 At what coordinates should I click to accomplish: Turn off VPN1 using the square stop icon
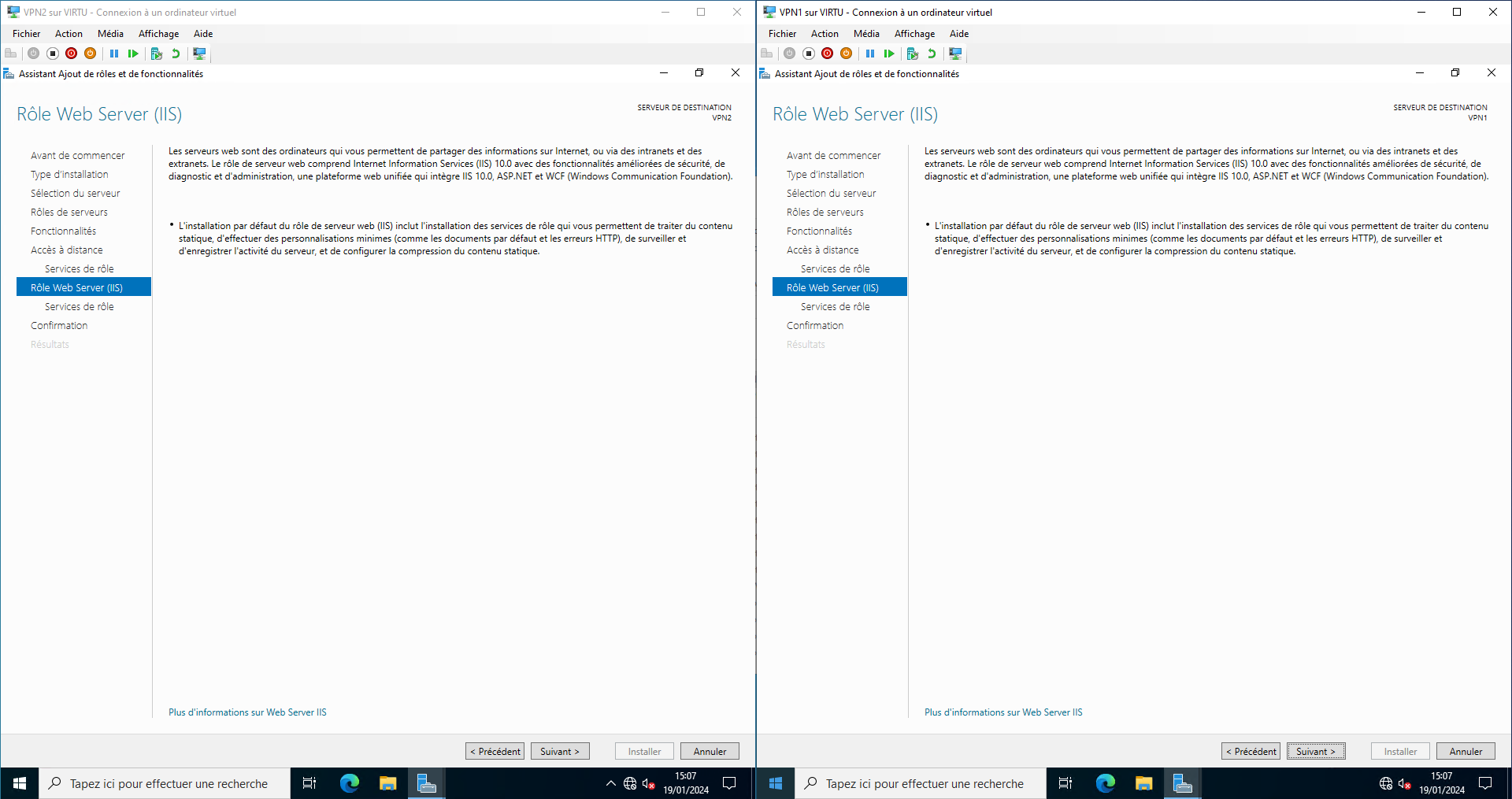(x=809, y=54)
